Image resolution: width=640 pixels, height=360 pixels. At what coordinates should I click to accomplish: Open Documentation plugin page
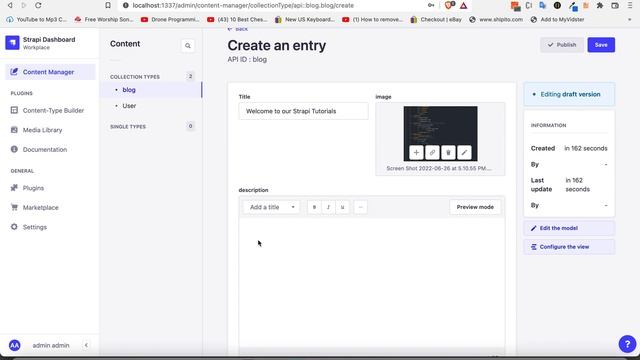click(x=39, y=149)
